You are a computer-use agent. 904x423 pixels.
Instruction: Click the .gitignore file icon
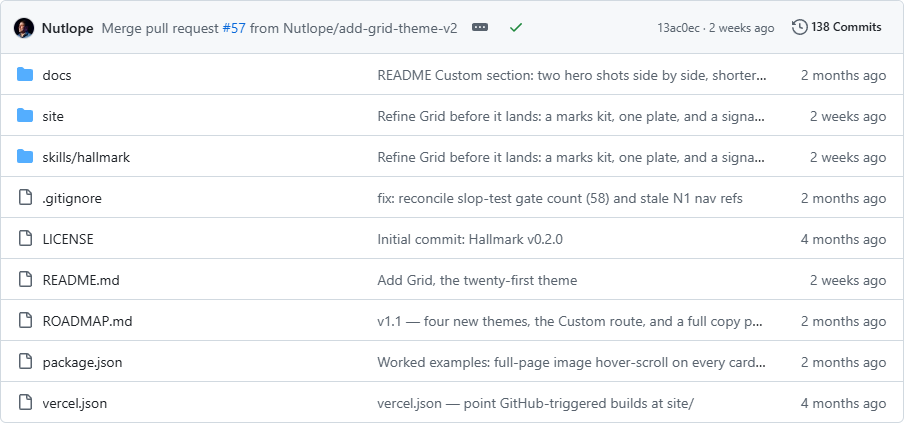(25, 197)
